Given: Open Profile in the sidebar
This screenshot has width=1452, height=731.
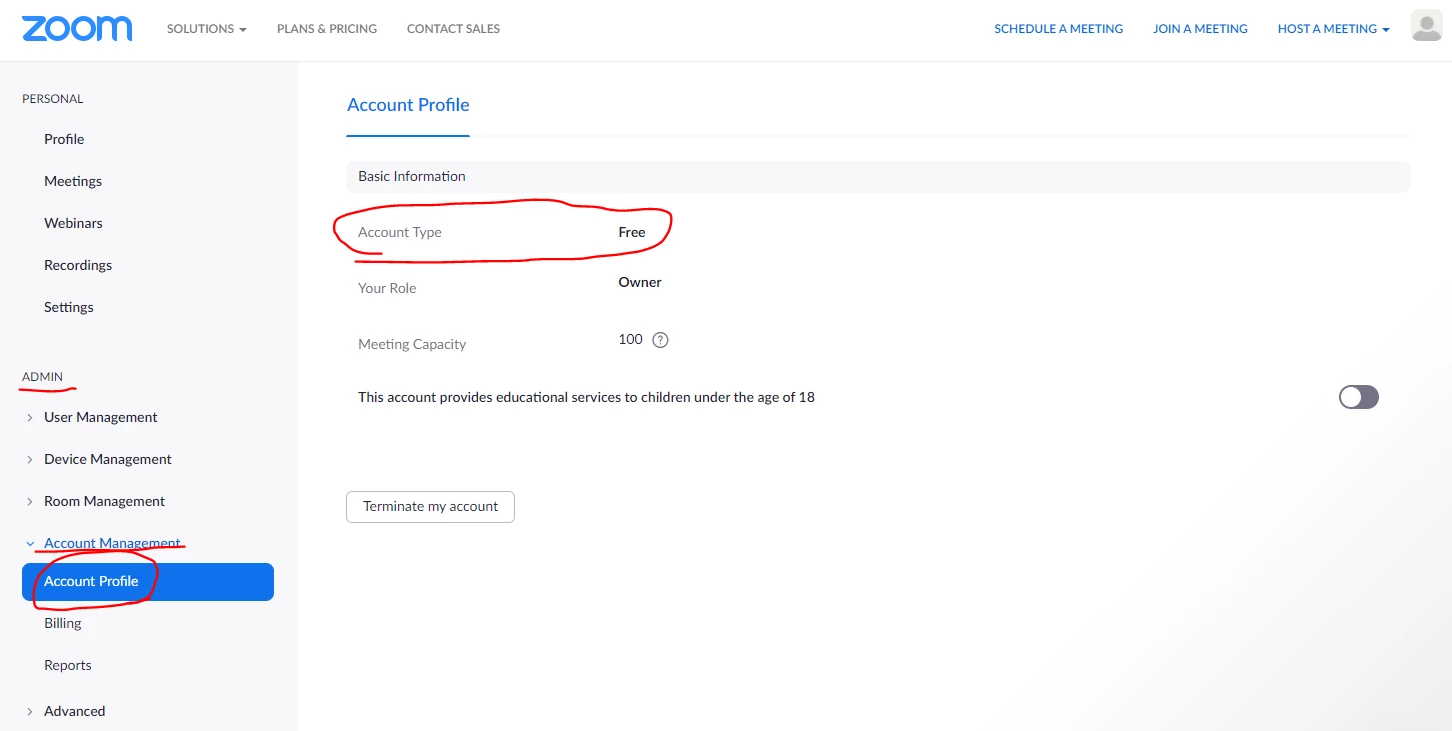Looking at the screenshot, I should [x=64, y=139].
